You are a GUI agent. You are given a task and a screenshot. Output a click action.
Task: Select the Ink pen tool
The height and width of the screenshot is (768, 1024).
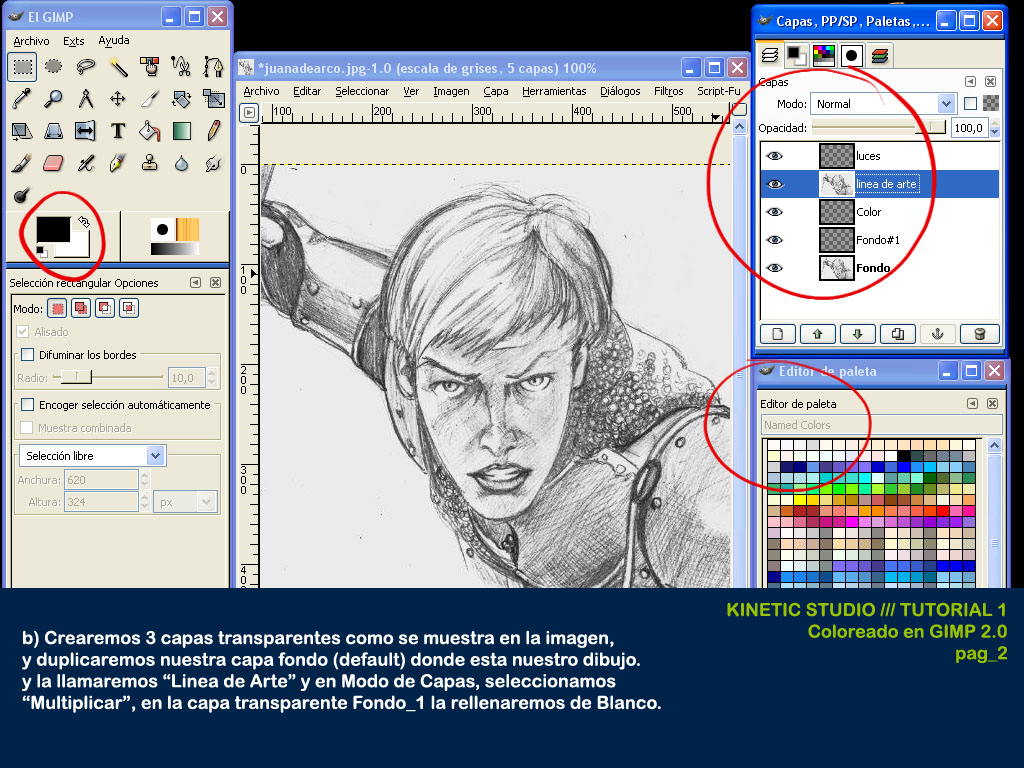[x=118, y=163]
